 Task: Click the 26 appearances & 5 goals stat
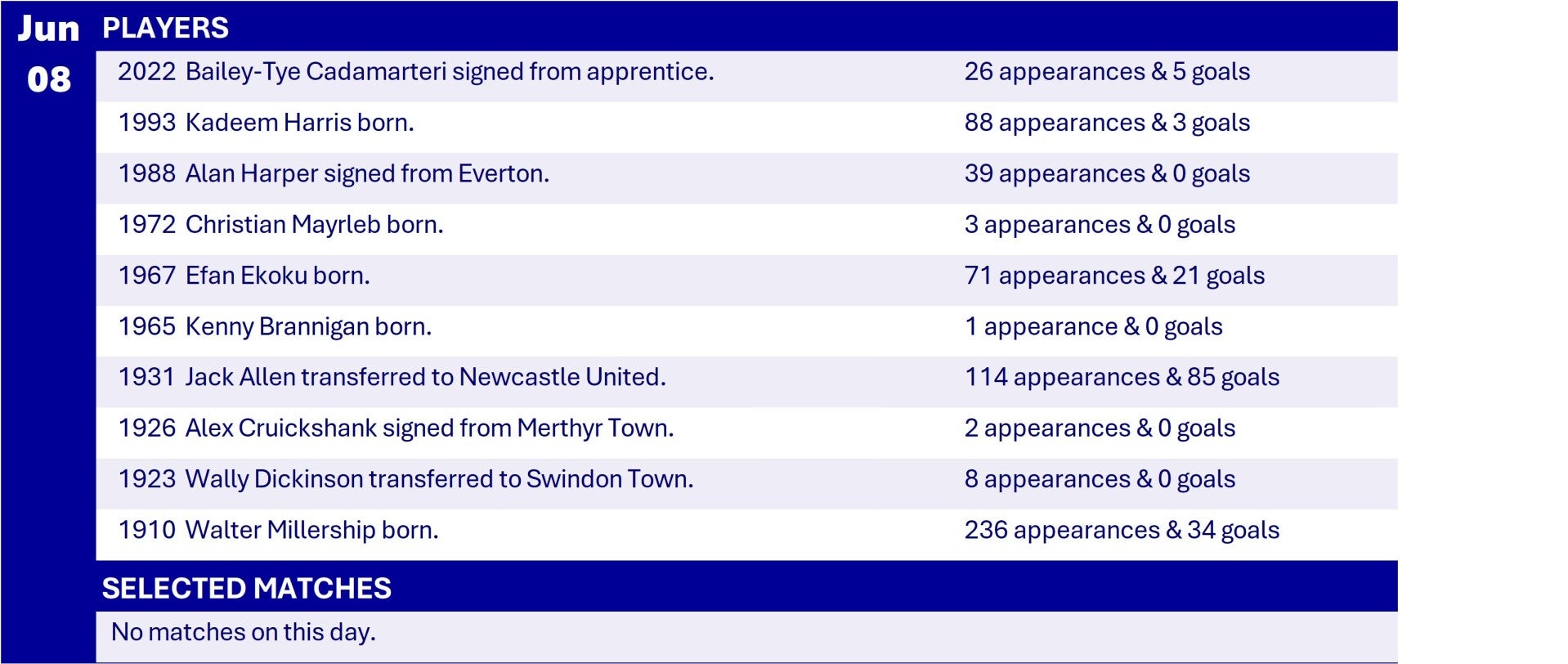pos(1107,72)
